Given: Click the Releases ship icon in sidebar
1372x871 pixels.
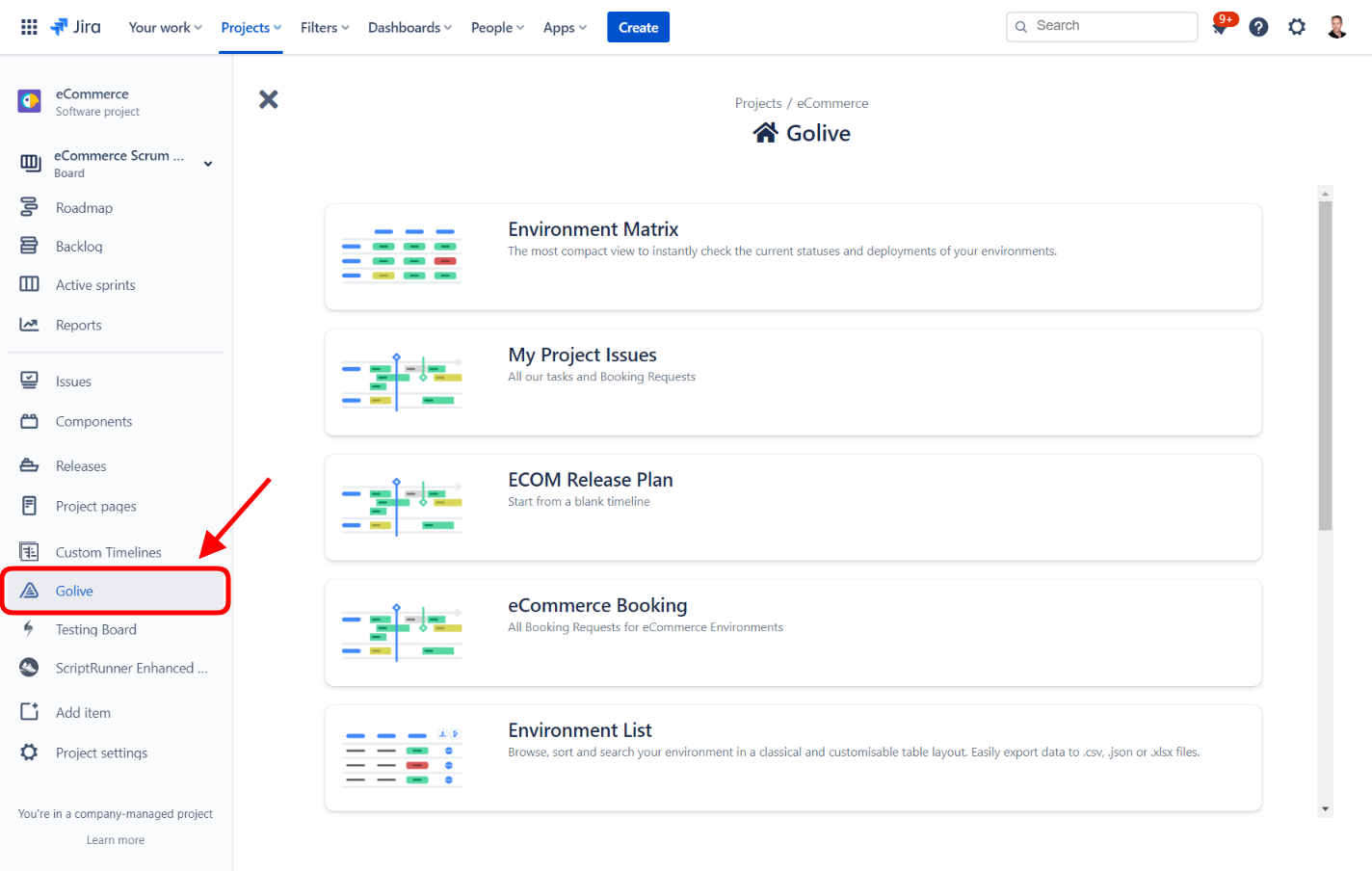Looking at the screenshot, I should point(29,465).
